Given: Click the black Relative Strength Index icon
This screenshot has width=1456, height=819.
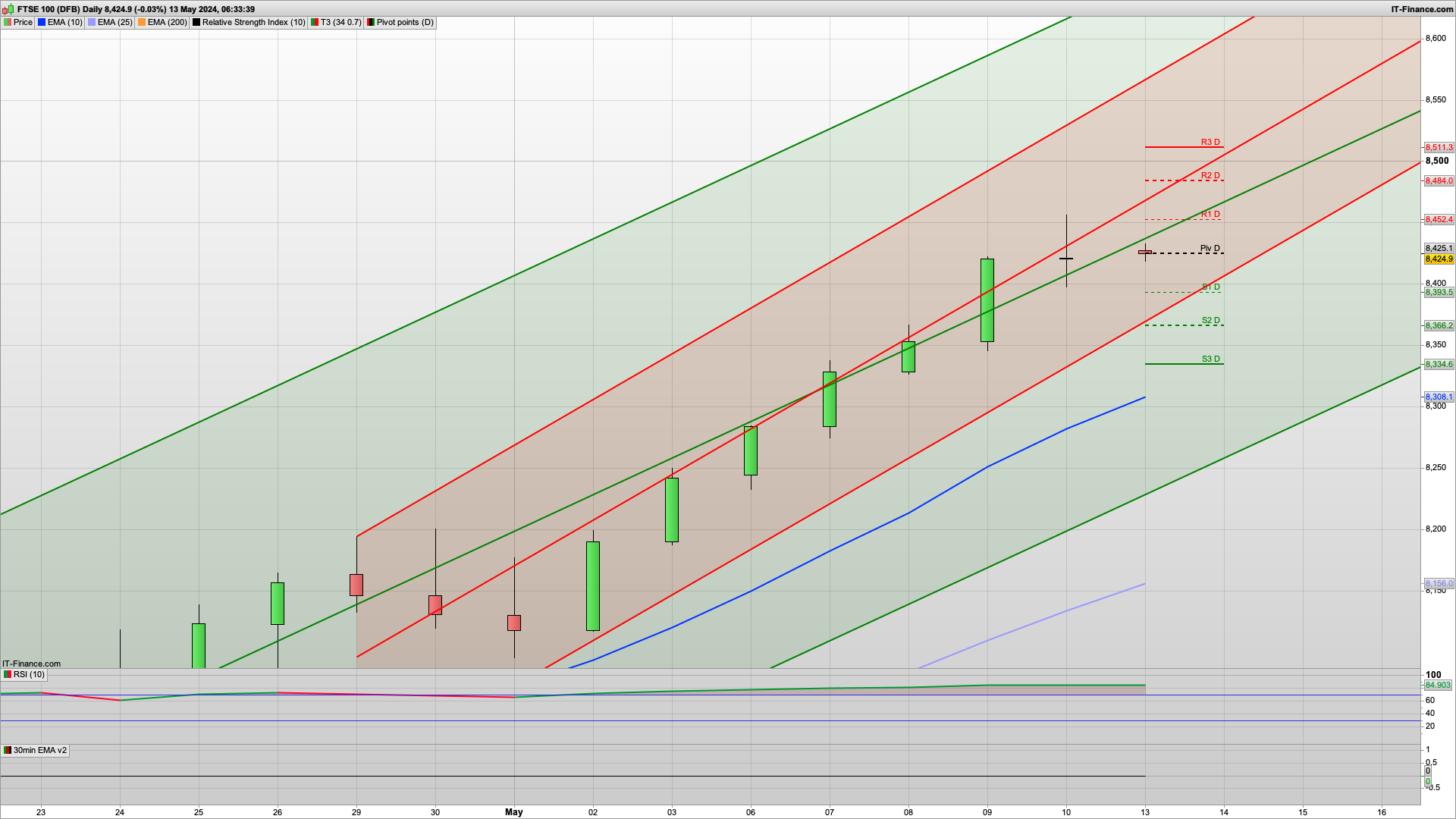Looking at the screenshot, I should coord(196,23).
